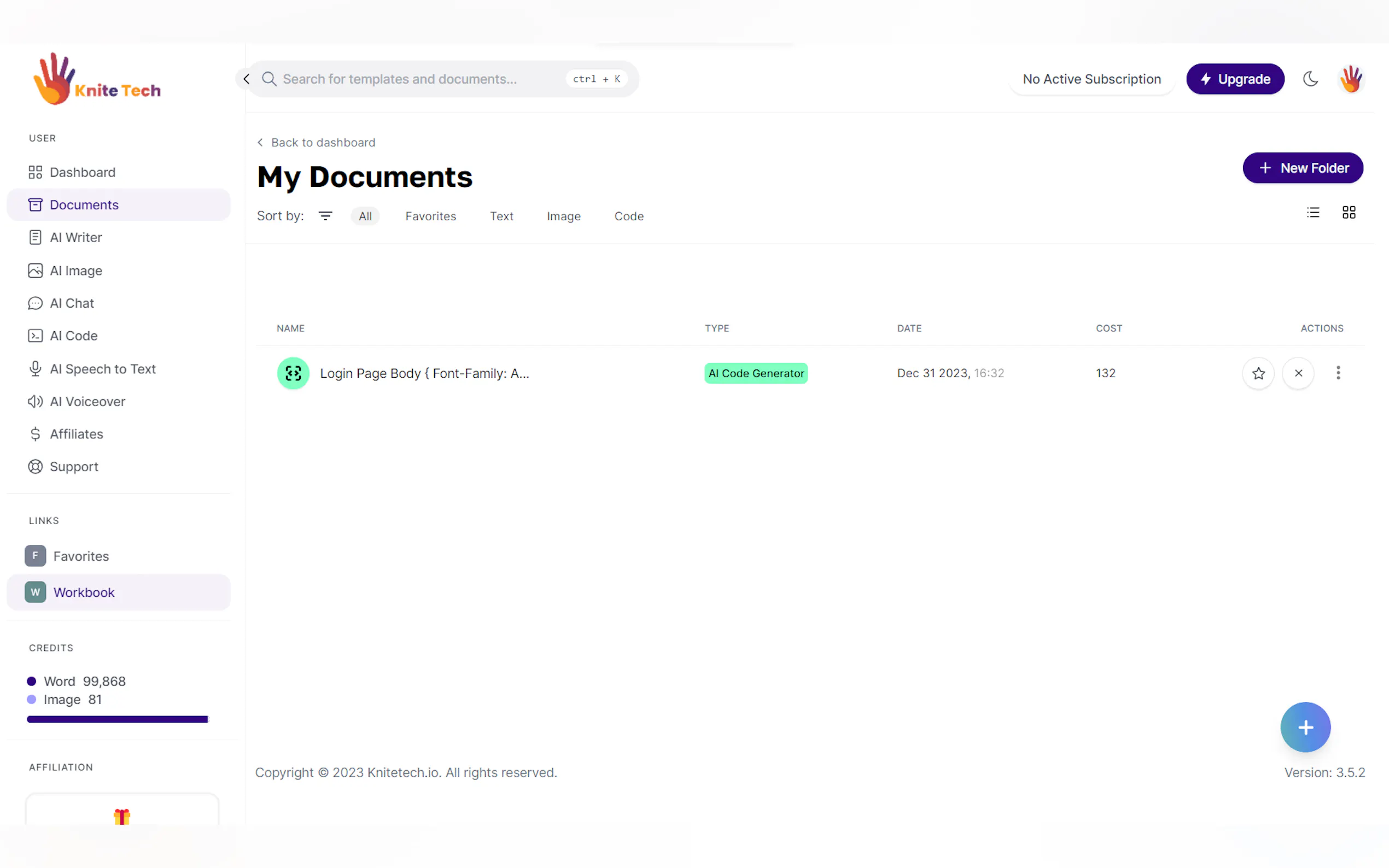The height and width of the screenshot is (868, 1389).
Task: Focus the templates and documents search field
Action: pyautogui.click(x=413, y=79)
